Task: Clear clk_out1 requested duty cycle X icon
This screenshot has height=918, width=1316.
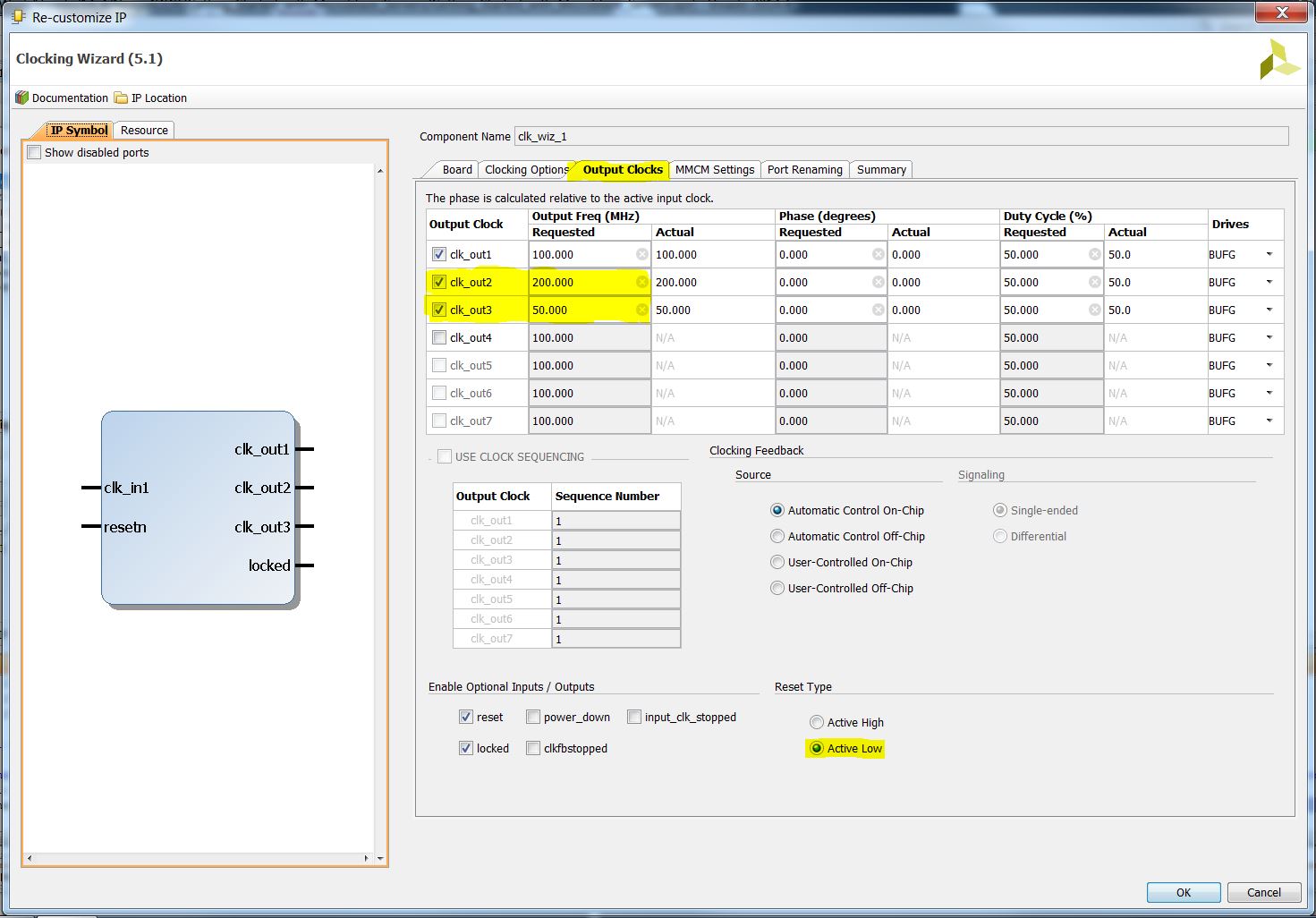Action: coord(1095,254)
